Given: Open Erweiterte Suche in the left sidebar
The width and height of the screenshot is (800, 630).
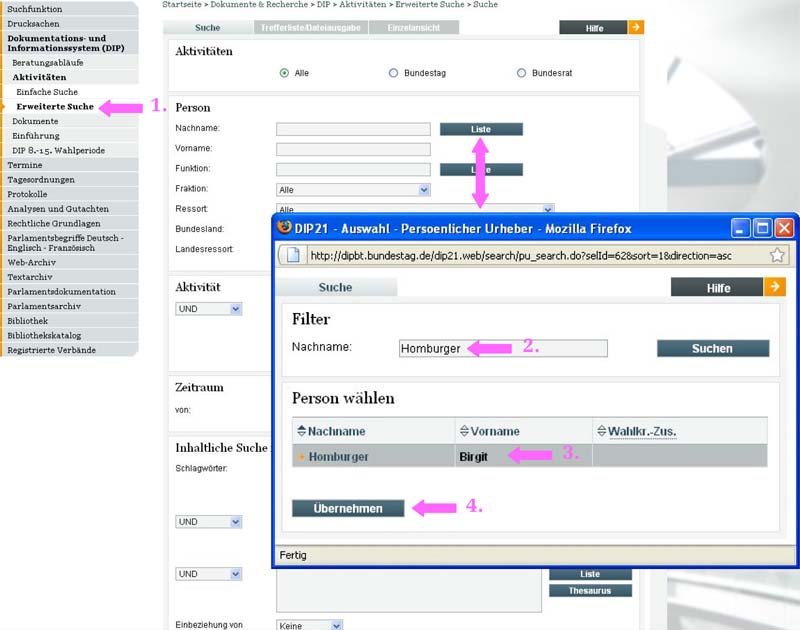Looking at the screenshot, I should [55, 106].
